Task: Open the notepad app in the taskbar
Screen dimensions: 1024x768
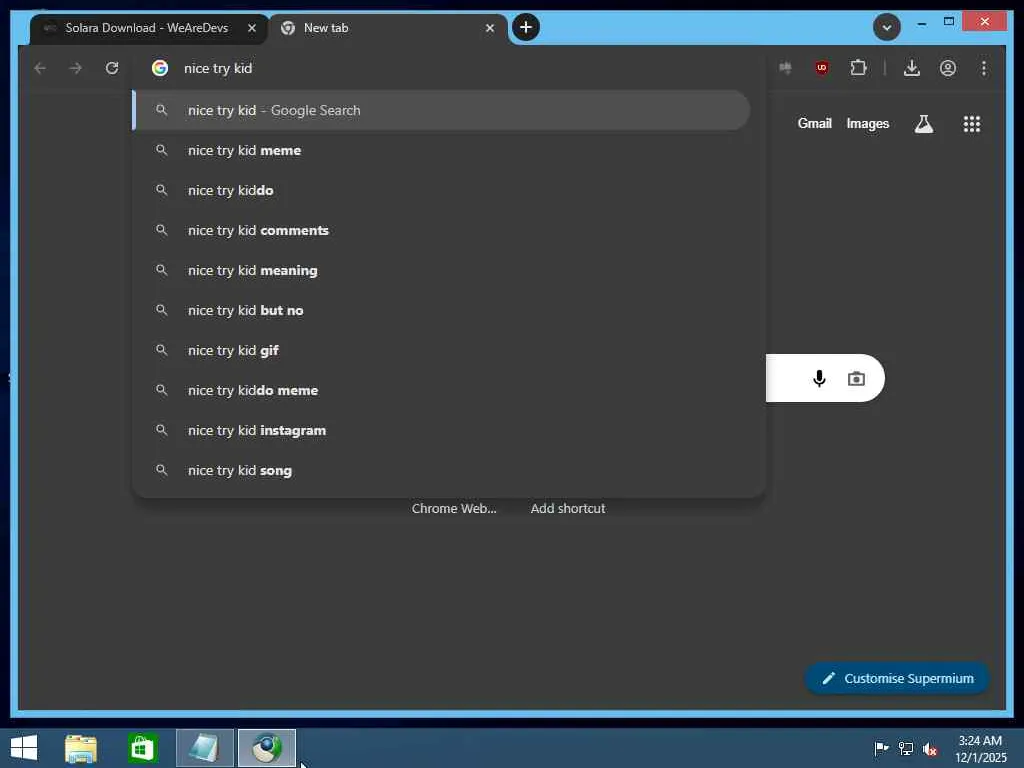Action: pyautogui.click(x=204, y=748)
